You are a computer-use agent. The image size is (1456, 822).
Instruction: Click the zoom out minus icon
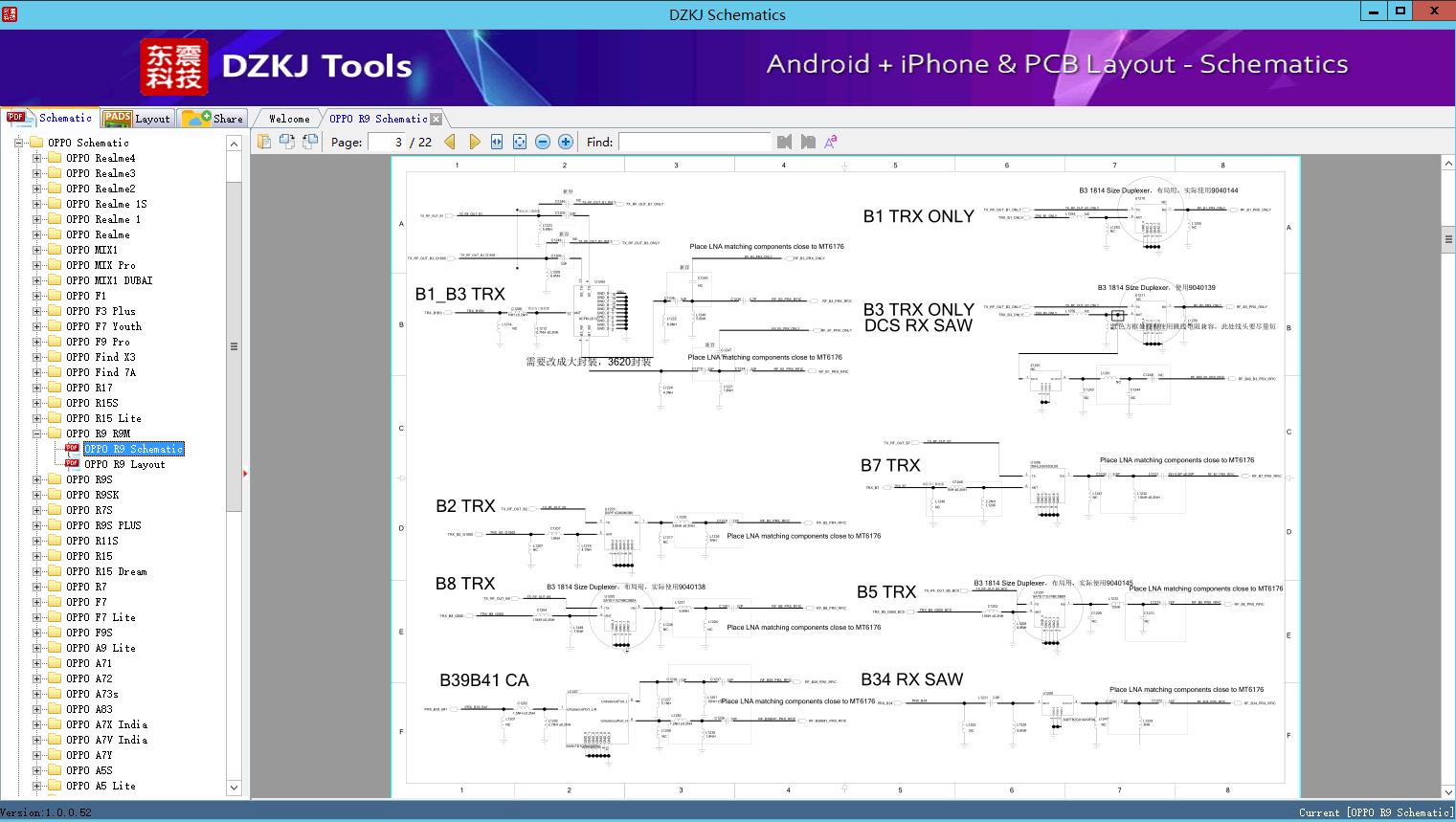click(x=542, y=142)
